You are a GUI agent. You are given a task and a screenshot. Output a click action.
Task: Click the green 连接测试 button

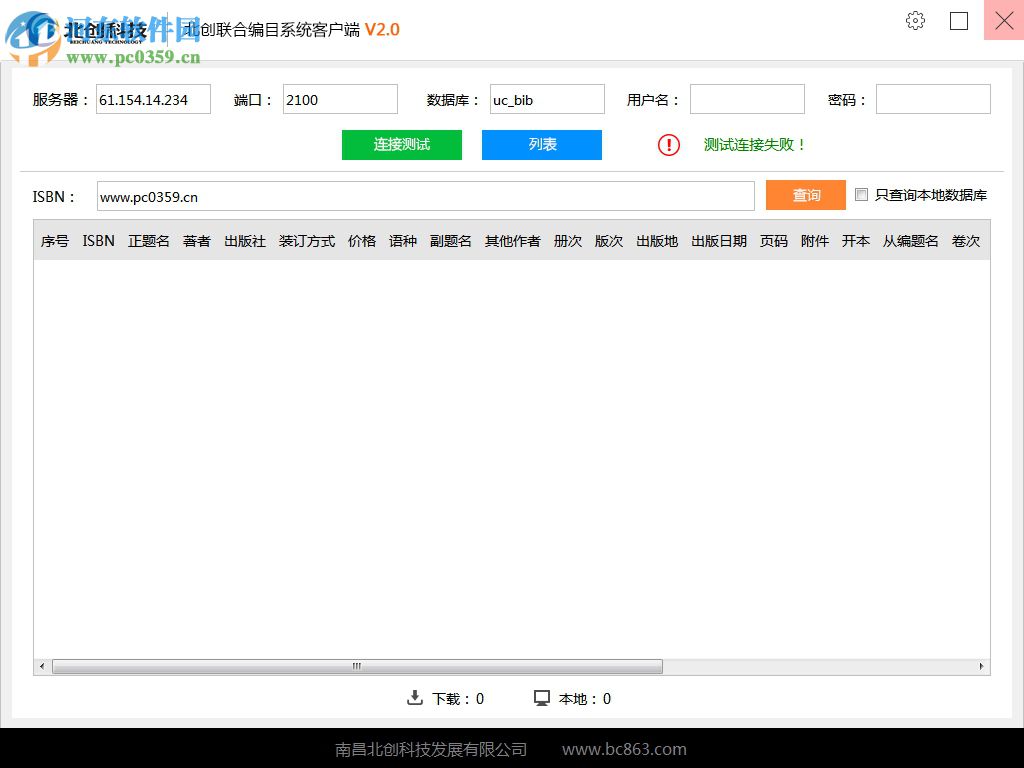401,144
